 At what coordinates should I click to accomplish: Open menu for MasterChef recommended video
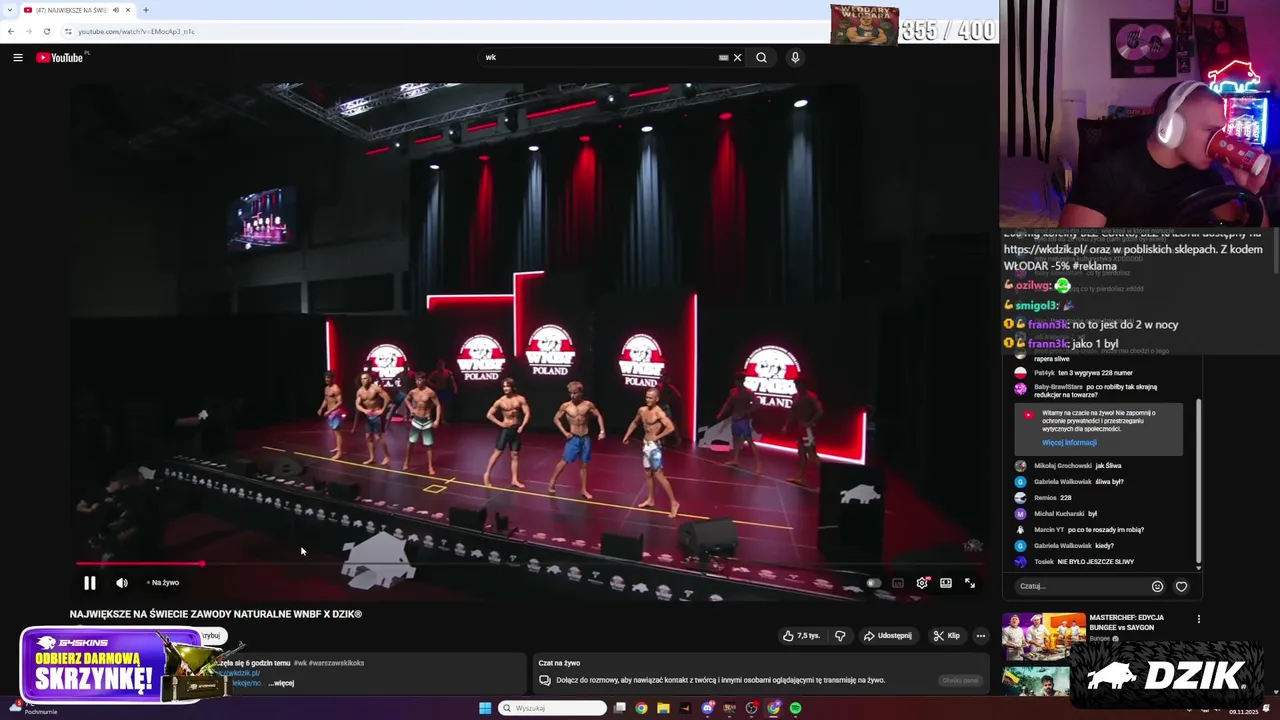[1199, 619]
